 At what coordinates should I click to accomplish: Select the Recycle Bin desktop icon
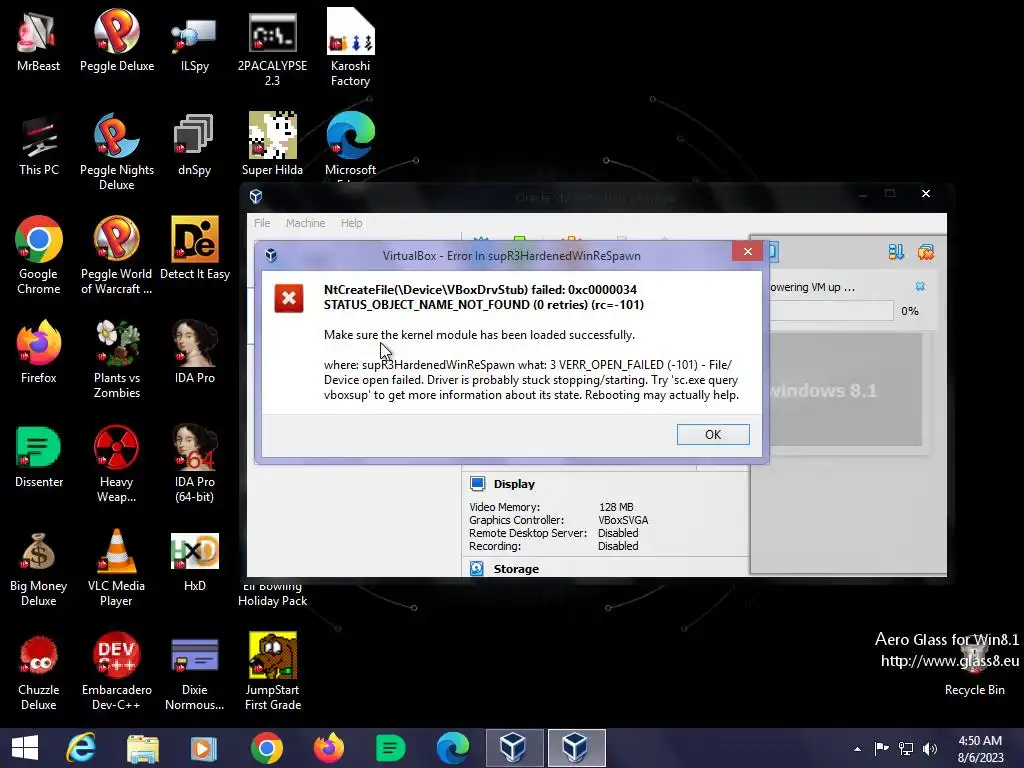coord(975,666)
